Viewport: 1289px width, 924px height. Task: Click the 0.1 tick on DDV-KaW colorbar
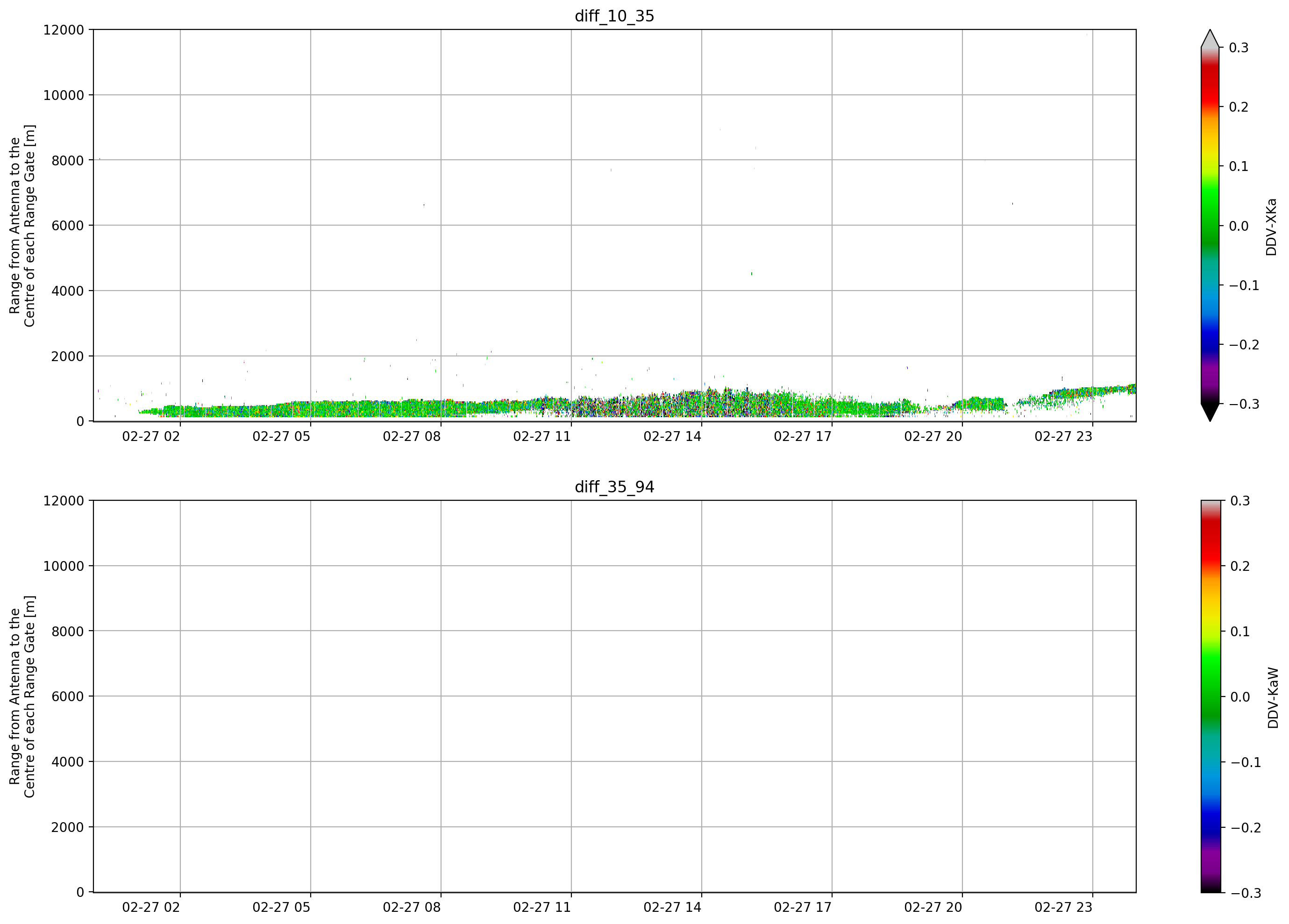coord(1240,632)
